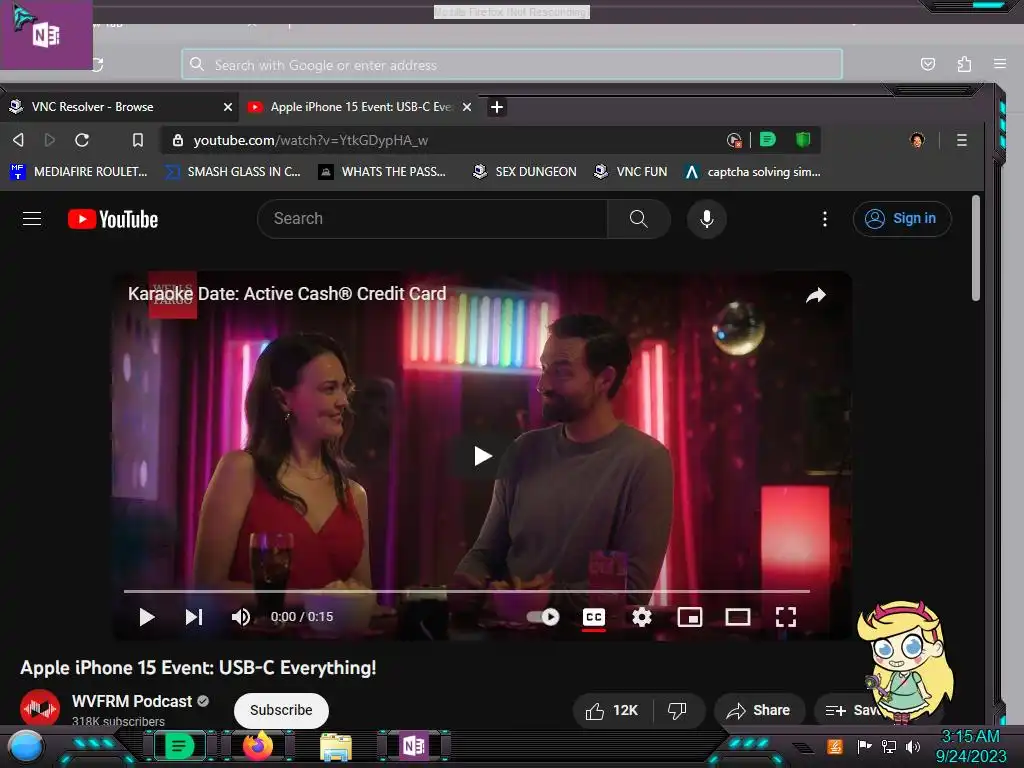Screen dimensions: 1024x768
Task: Like the video with 12K thumbs up
Action: (x=612, y=711)
